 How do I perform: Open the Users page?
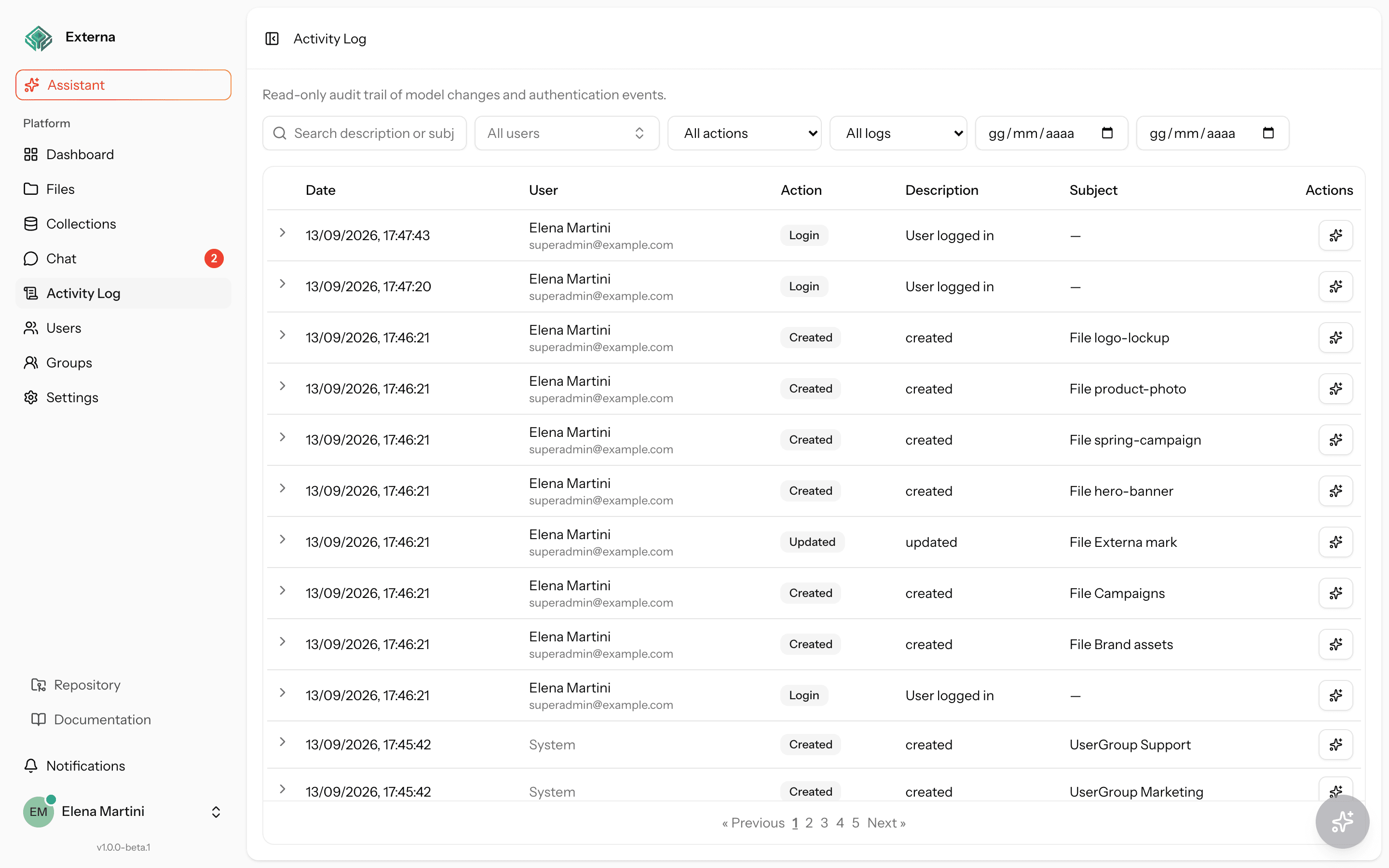(123, 328)
